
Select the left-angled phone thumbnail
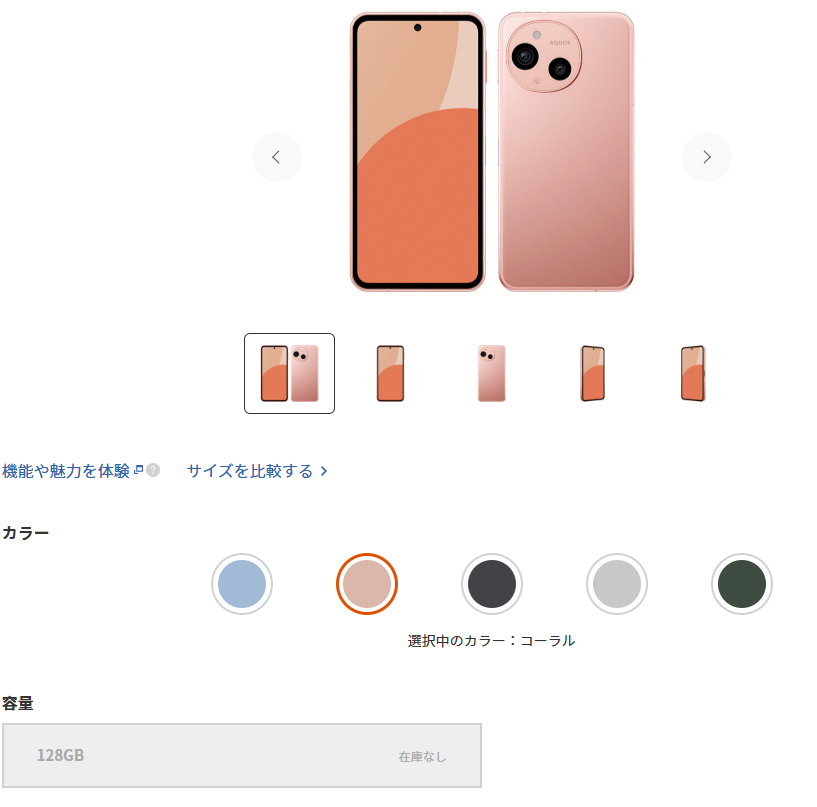click(x=592, y=373)
